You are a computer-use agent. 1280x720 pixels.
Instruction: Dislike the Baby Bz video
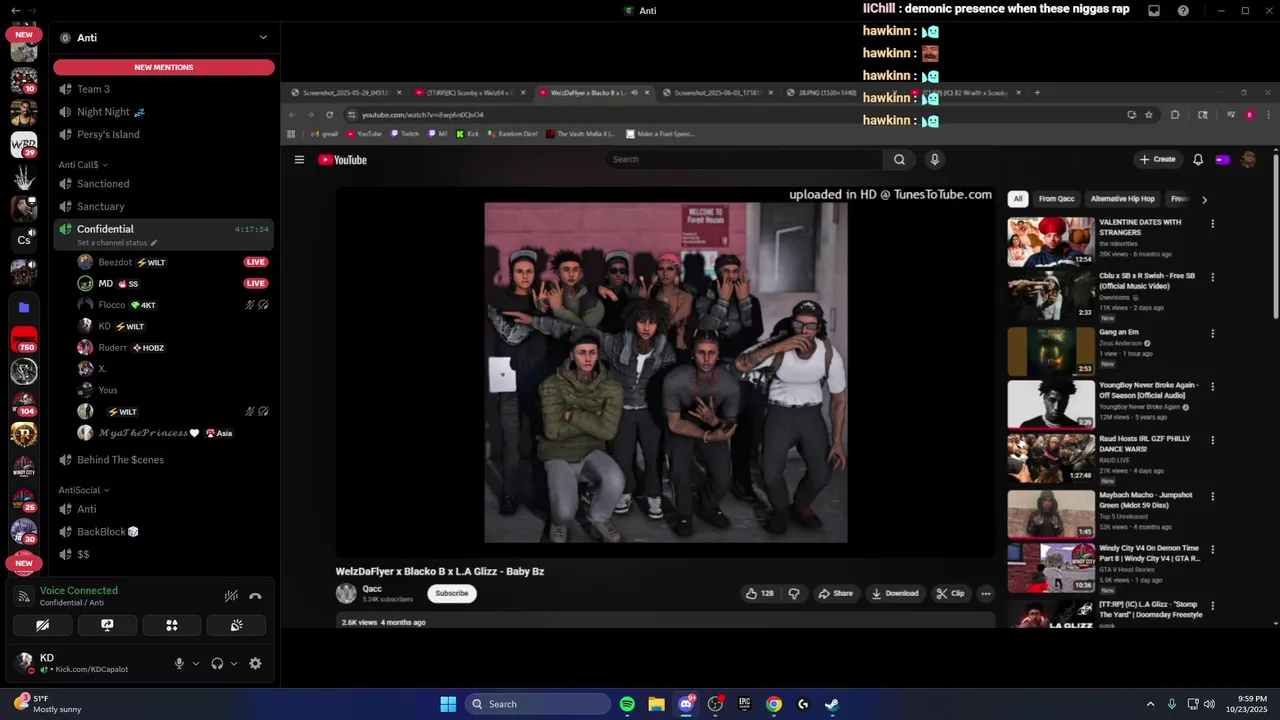pyautogui.click(x=794, y=593)
